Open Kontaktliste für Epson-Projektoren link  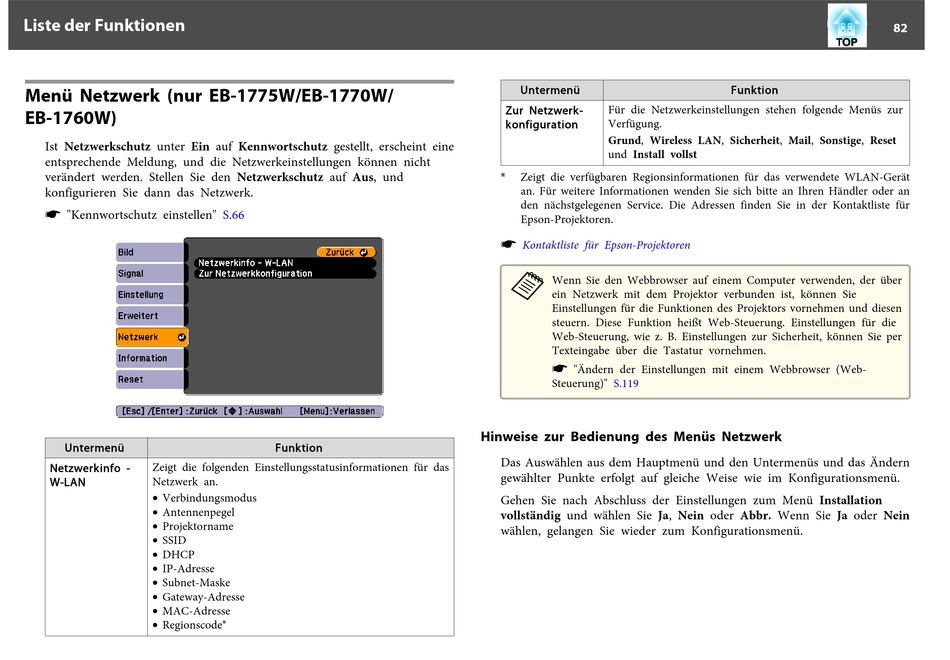click(606, 245)
